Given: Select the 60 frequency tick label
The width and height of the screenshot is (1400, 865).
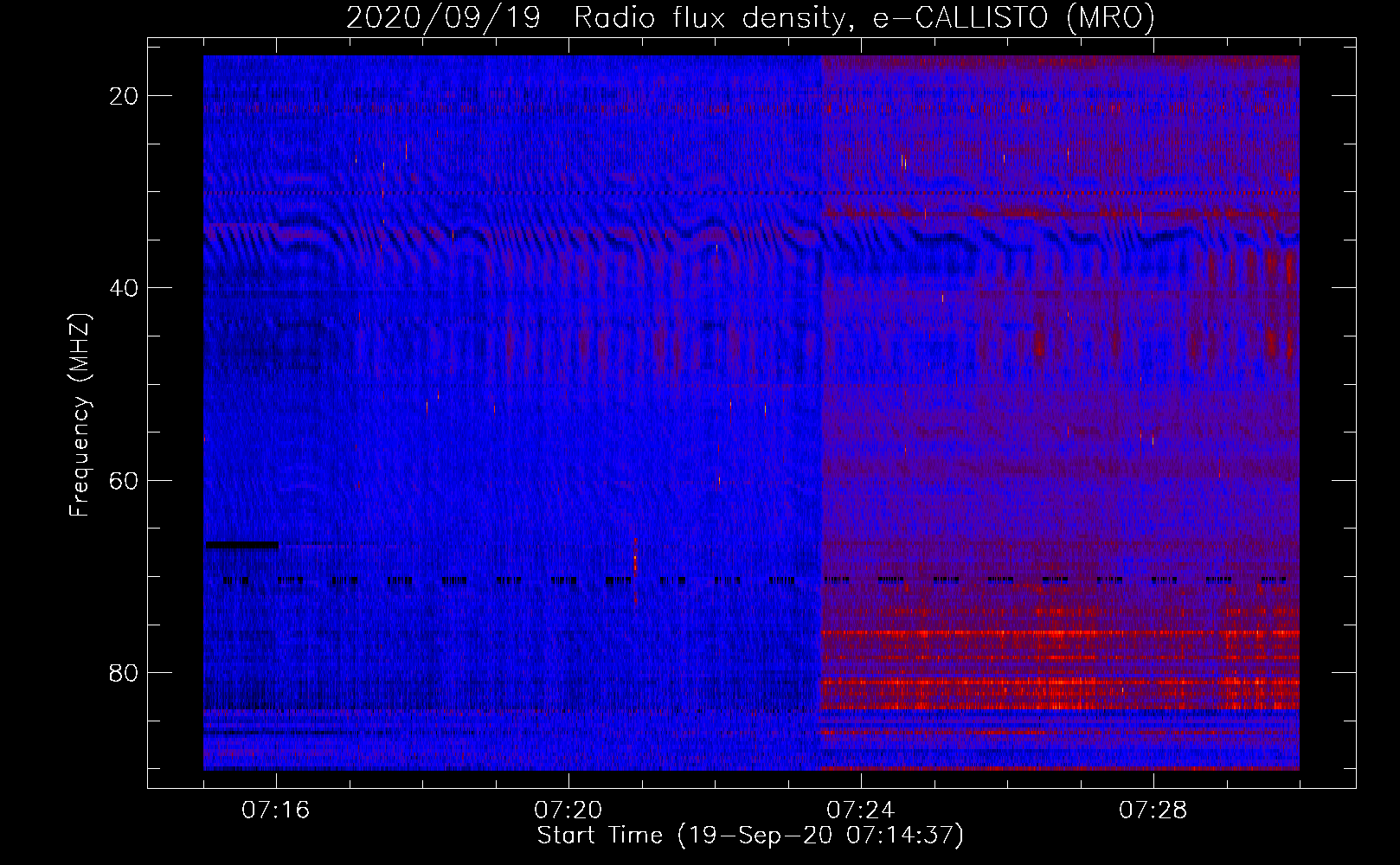Looking at the screenshot, I should (124, 480).
